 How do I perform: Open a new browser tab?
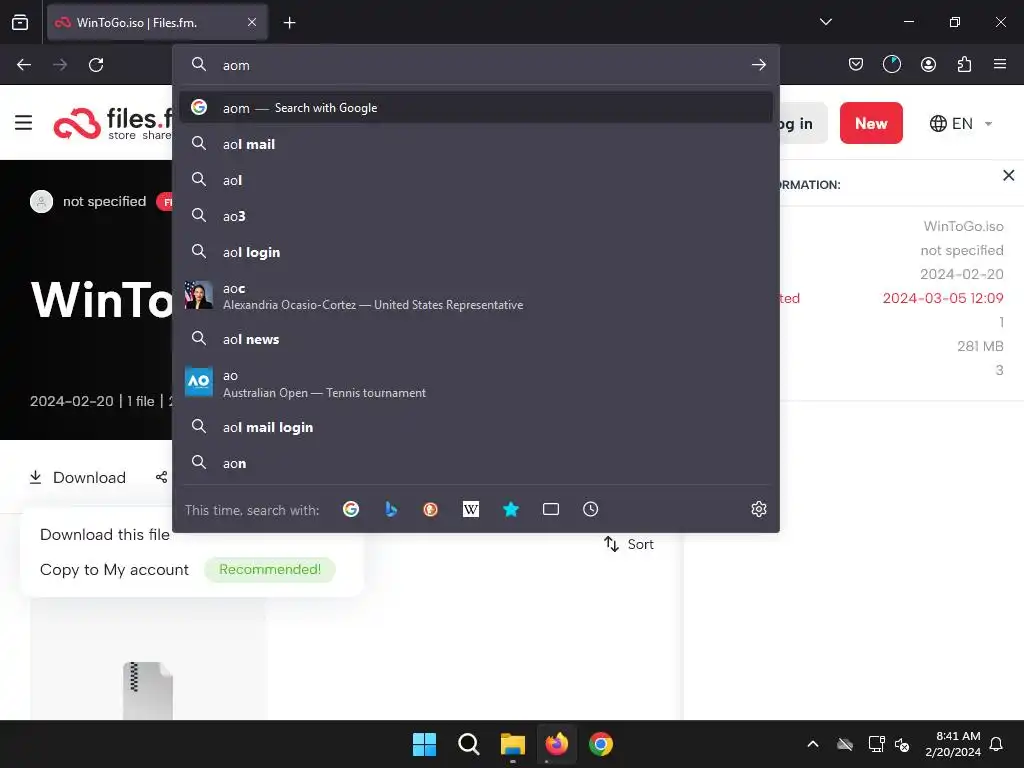click(289, 23)
